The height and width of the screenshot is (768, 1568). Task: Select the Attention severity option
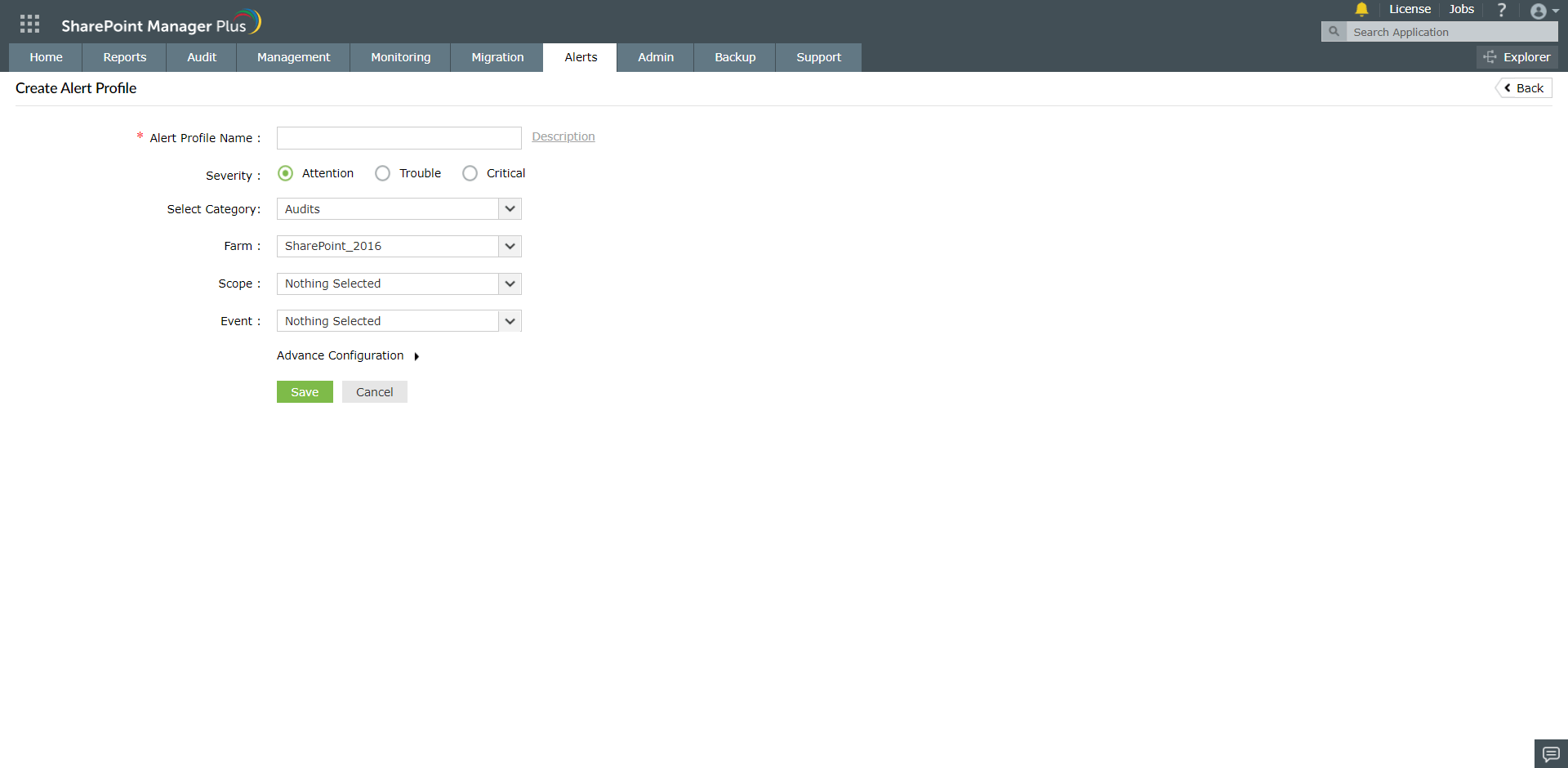click(x=285, y=173)
